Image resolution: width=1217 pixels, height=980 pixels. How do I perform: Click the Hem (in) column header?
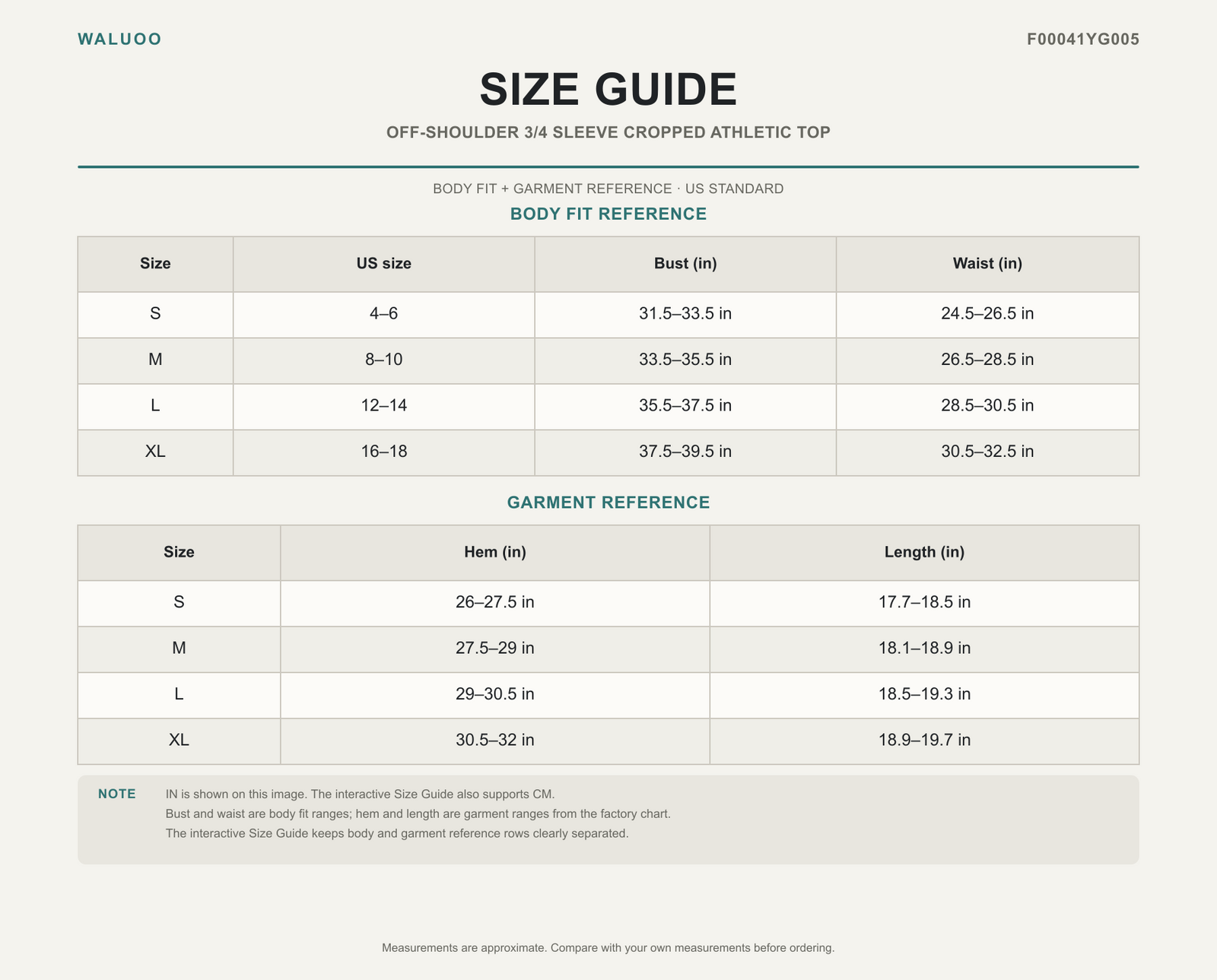(495, 552)
